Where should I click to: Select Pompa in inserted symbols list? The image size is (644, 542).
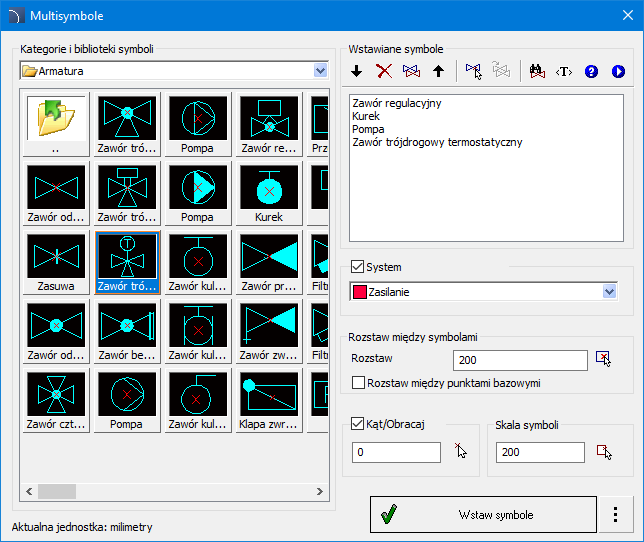(368, 129)
